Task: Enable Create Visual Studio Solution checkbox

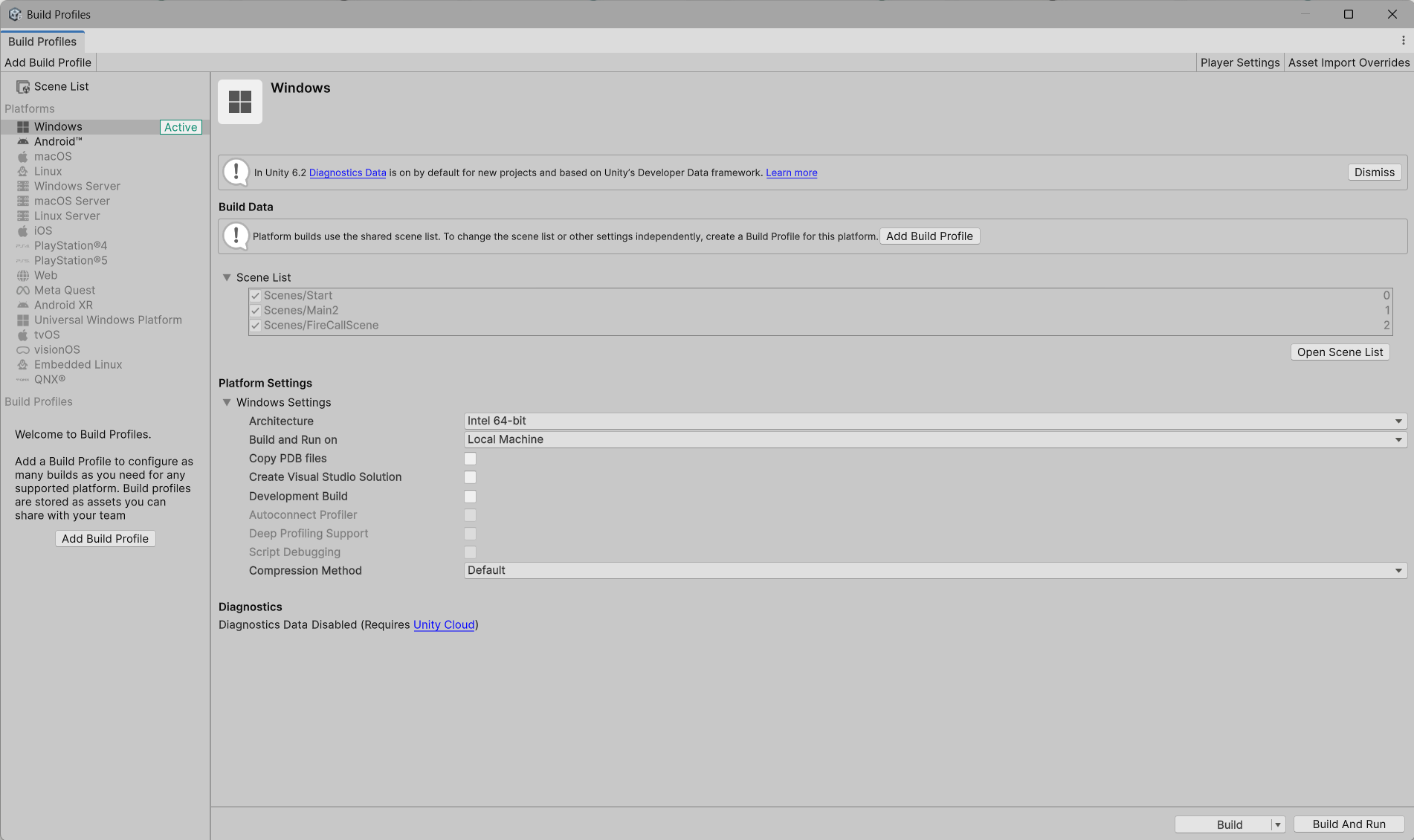Action: coord(471,477)
